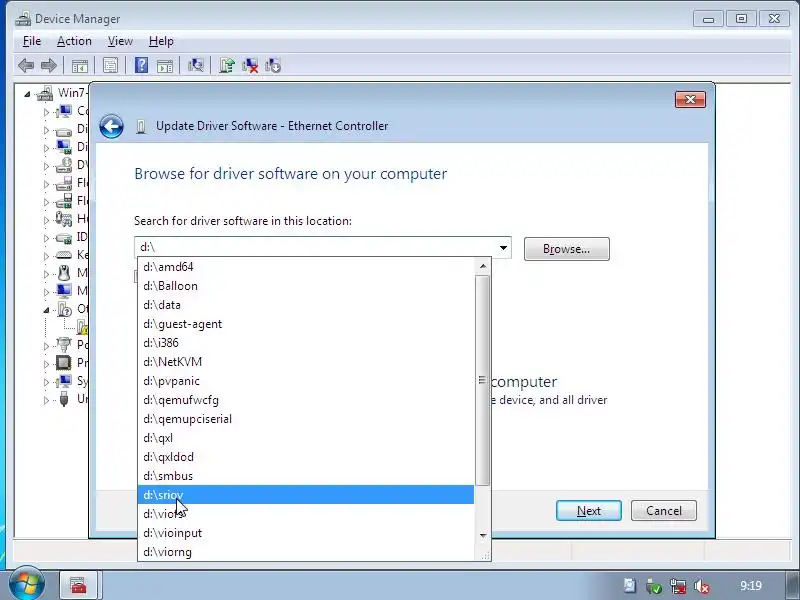The height and width of the screenshot is (600, 800).
Task: Click the Next button
Action: pyautogui.click(x=589, y=511)
